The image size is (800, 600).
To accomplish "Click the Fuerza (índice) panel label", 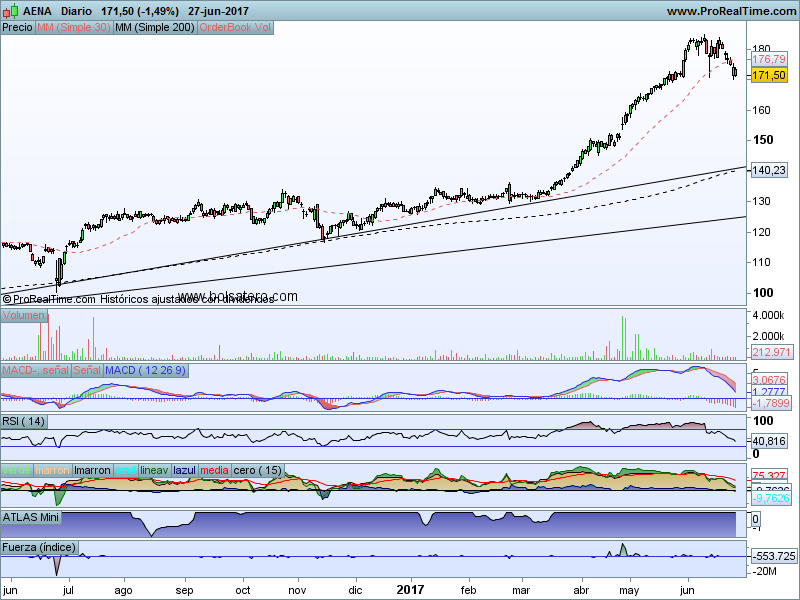I will pyautogui.click(x=39, y=547).
